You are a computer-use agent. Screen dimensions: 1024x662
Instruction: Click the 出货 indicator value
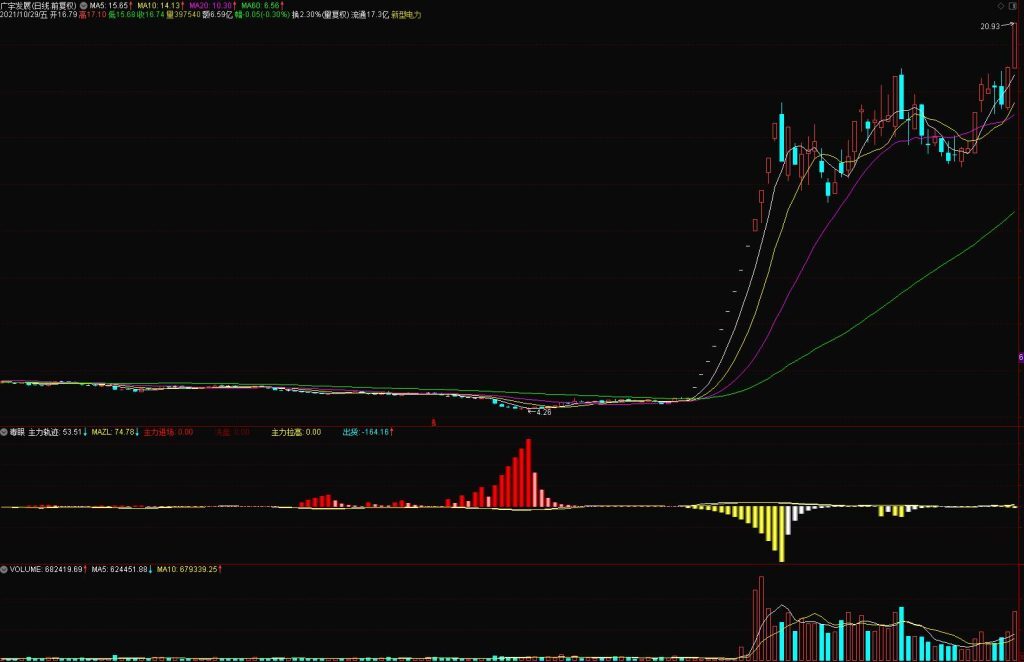pyautogui.click(x=367, y=432)
